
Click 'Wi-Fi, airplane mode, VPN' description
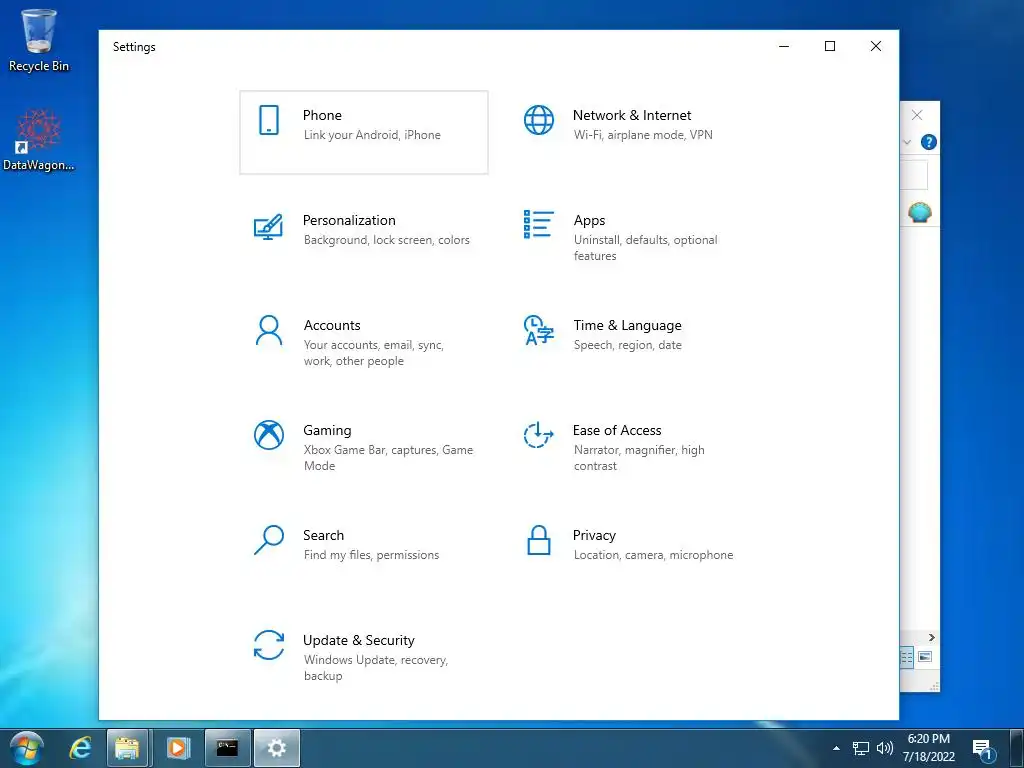(x=643, y=135)
